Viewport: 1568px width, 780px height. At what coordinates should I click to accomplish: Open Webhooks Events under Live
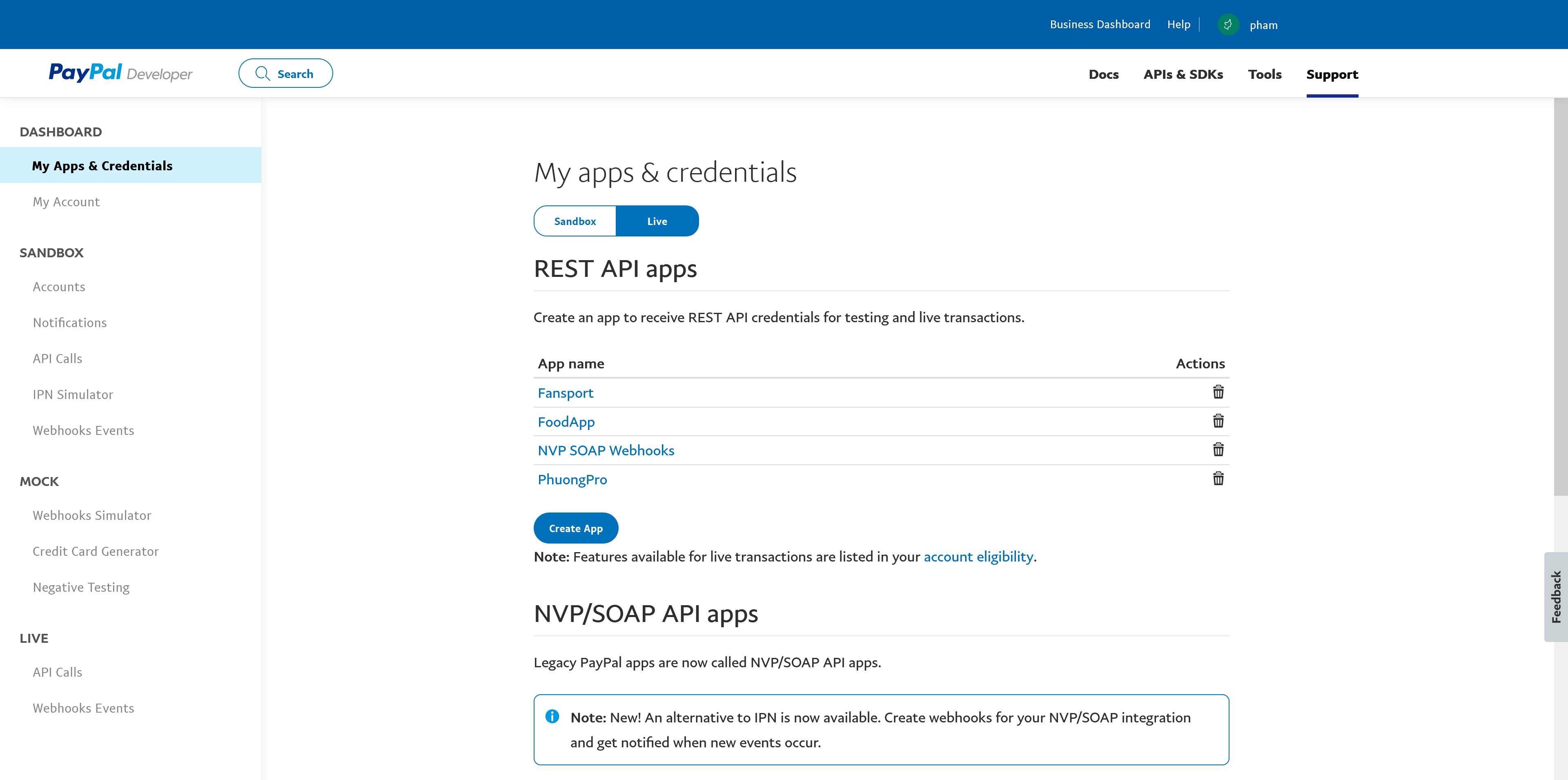tap(83, 708)
